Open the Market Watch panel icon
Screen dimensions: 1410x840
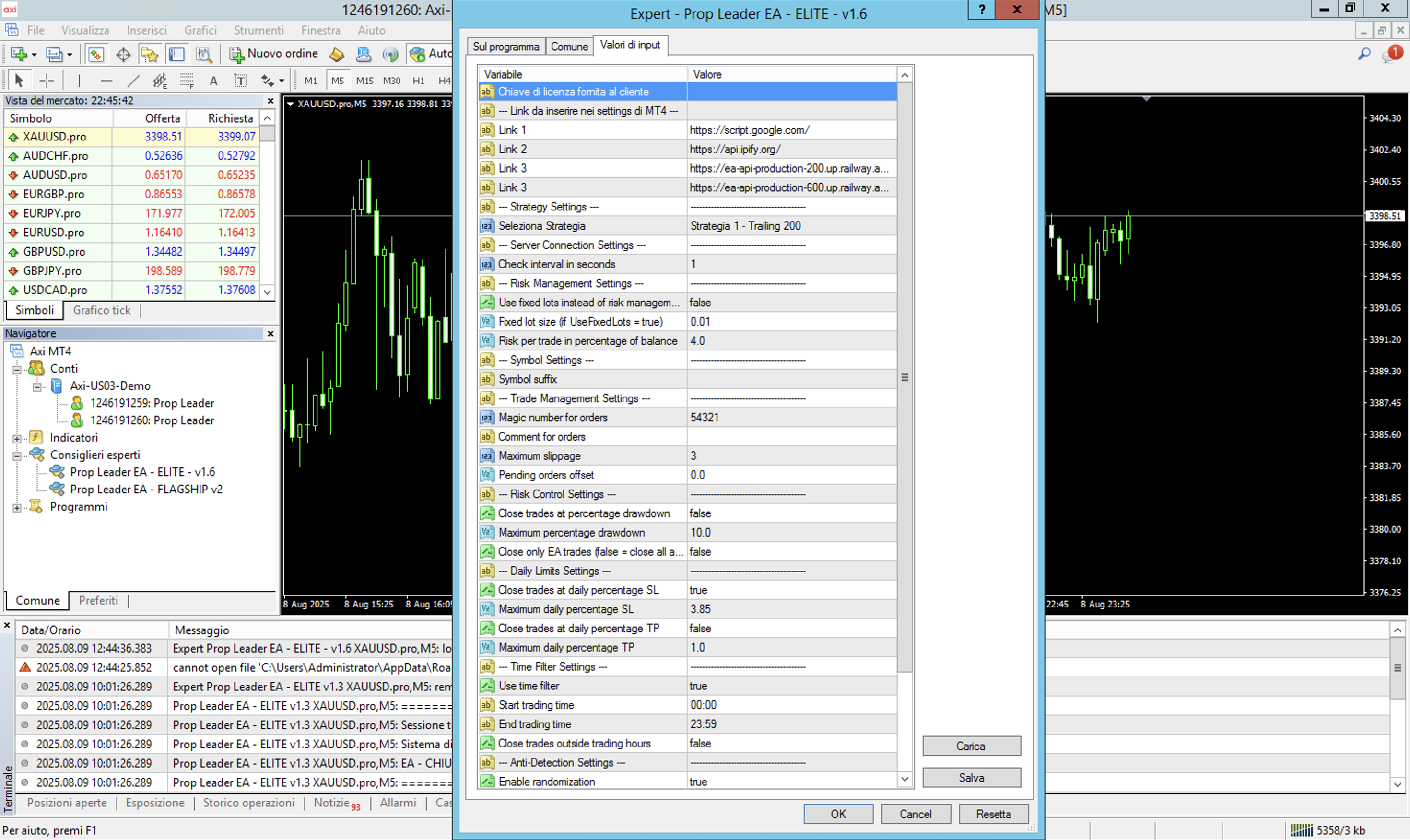click(95, 54)
